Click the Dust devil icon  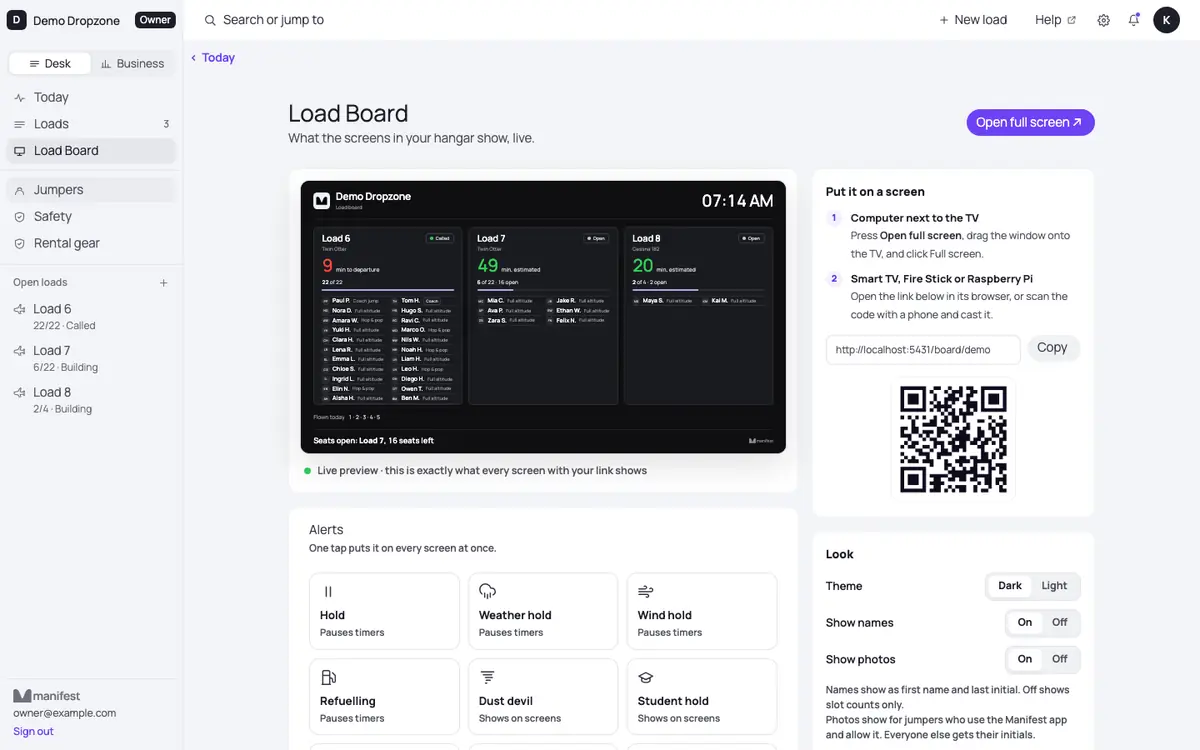(x=488, y=677)
